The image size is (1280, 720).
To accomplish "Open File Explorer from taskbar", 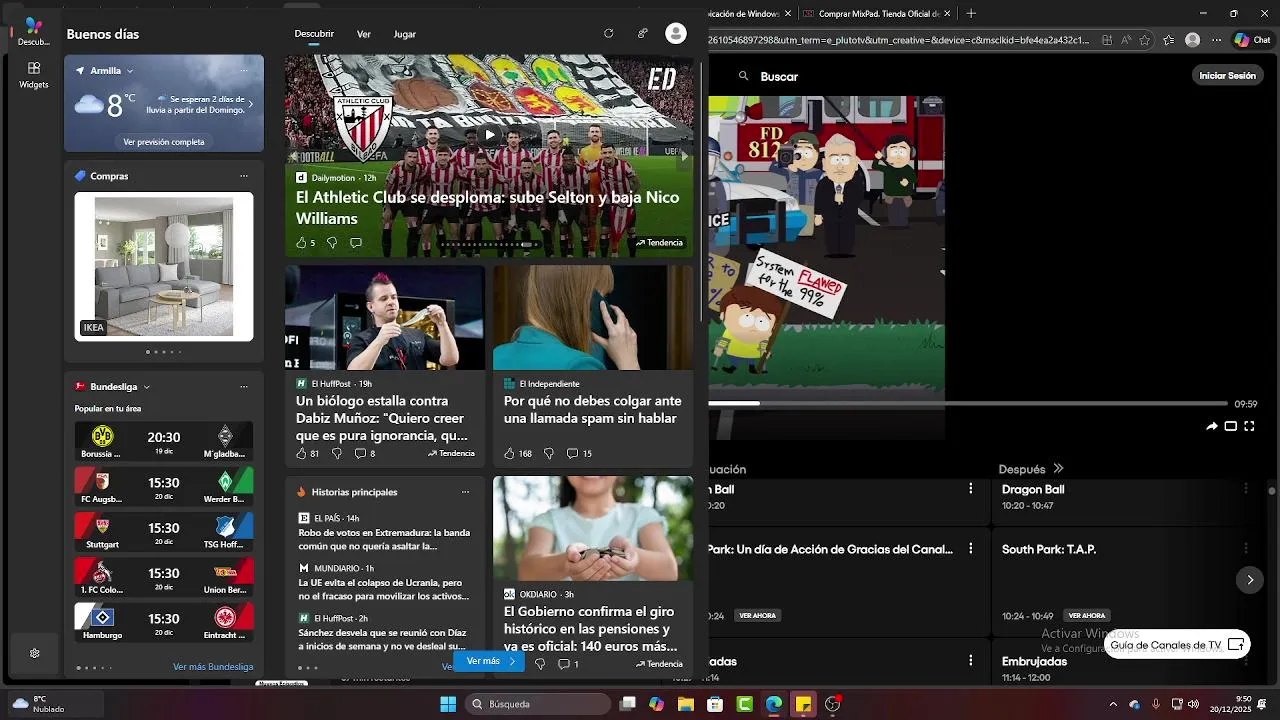I will pyautogui.click(x=686, y=704).
